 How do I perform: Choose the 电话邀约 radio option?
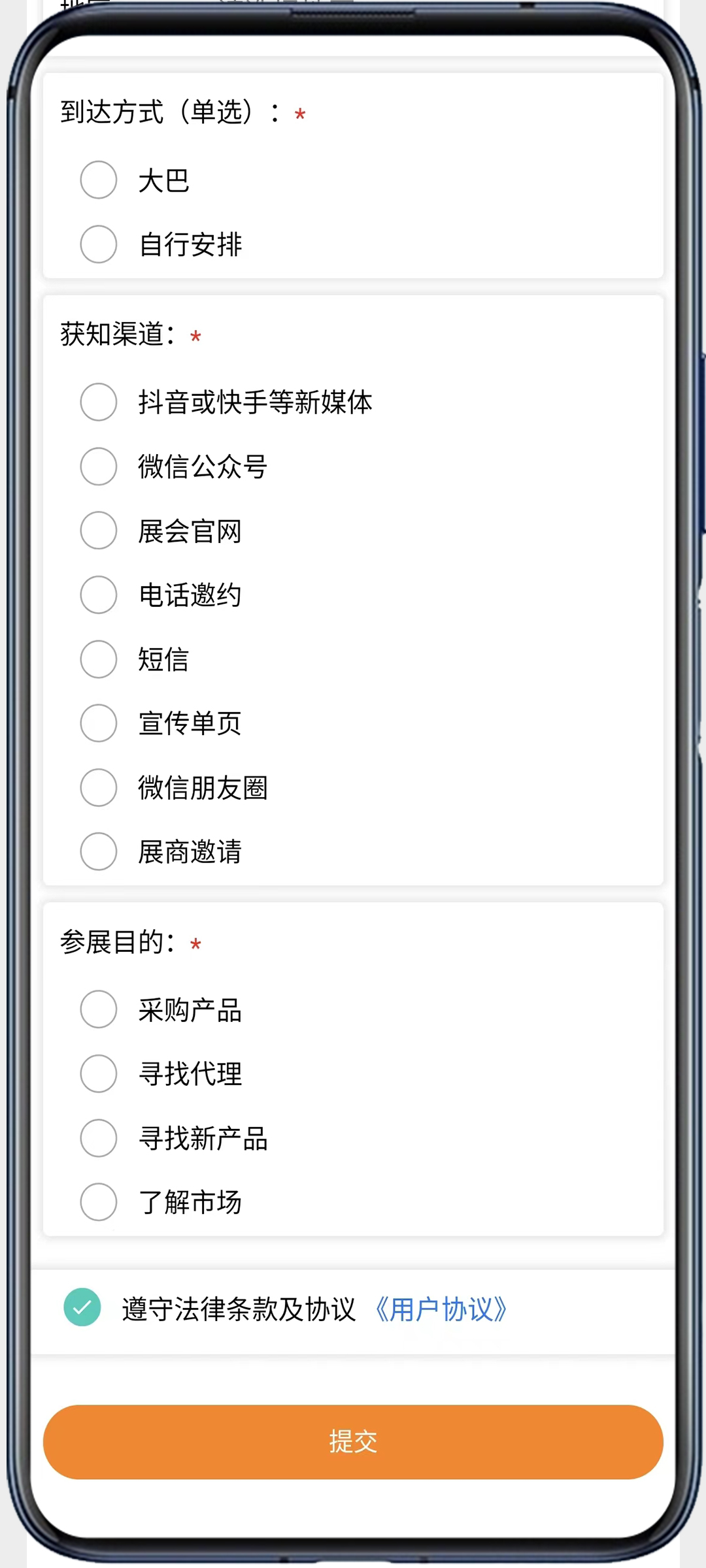tap(99, 595)
